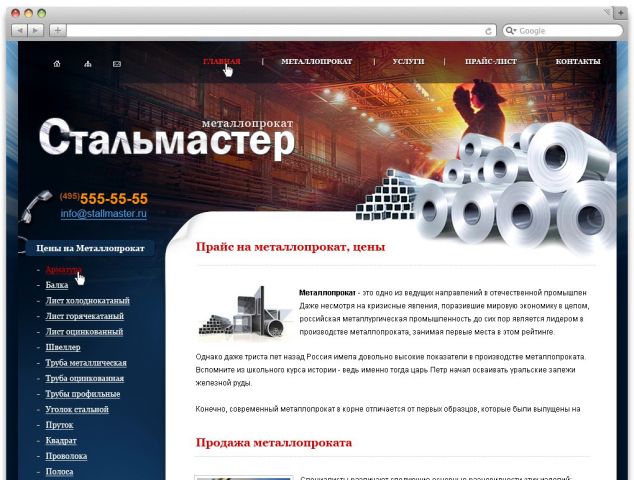Reload page with refresh icon
This screenshot has height=480, width=634.
(x=488, y=31)
